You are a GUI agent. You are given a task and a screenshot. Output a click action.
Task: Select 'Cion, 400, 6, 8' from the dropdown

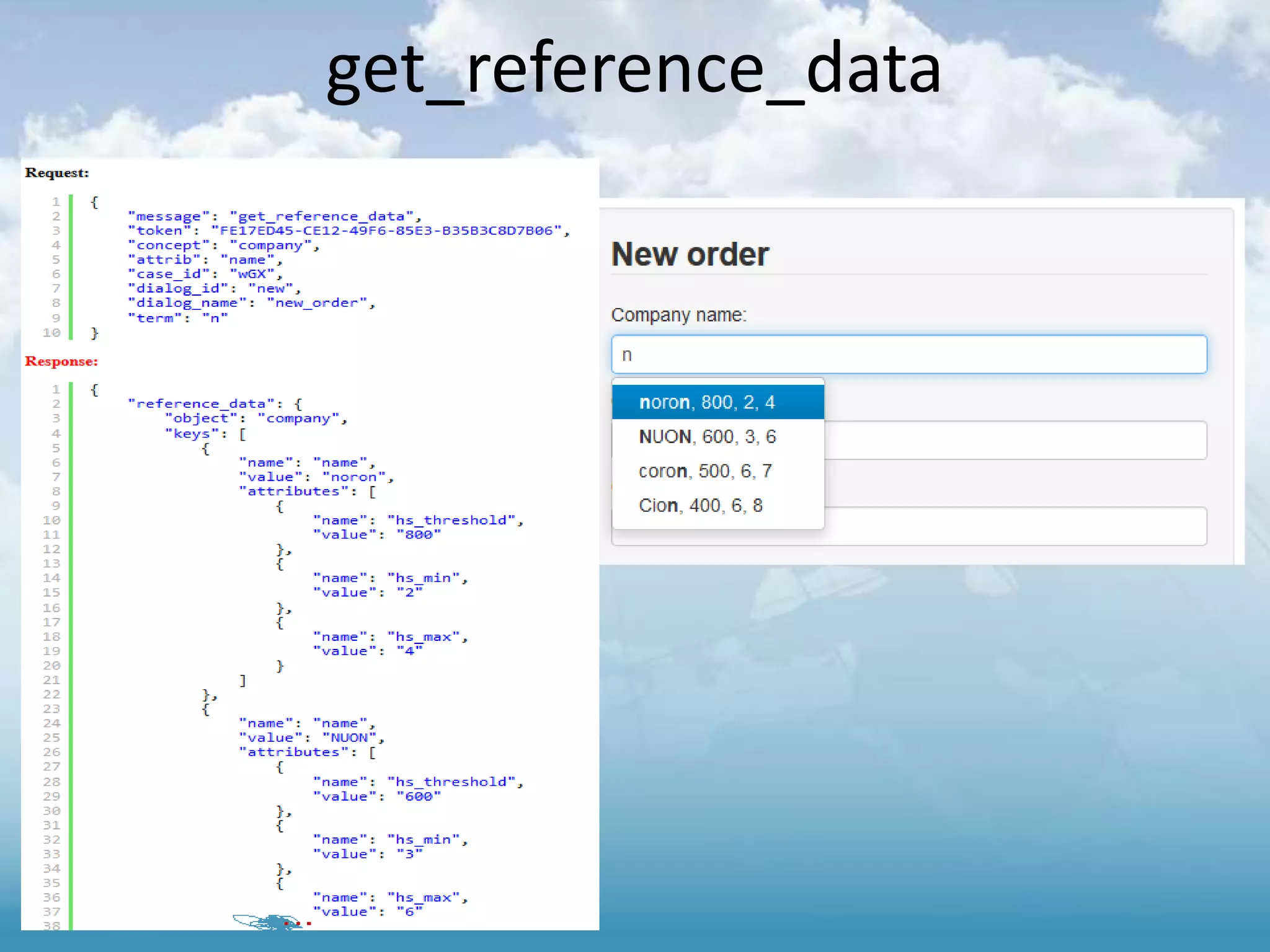(718, 505)
